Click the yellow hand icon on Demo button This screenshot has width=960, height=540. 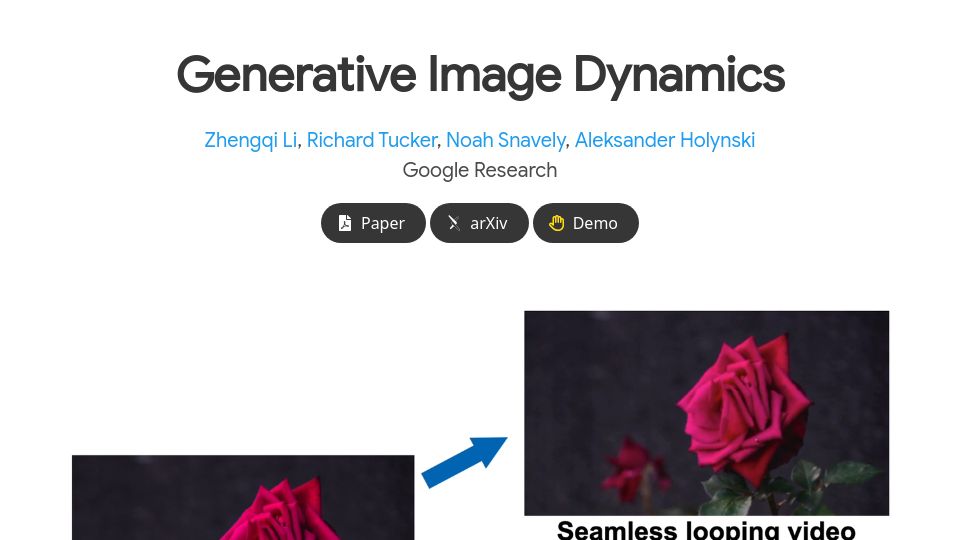click(x=557, y=223)
